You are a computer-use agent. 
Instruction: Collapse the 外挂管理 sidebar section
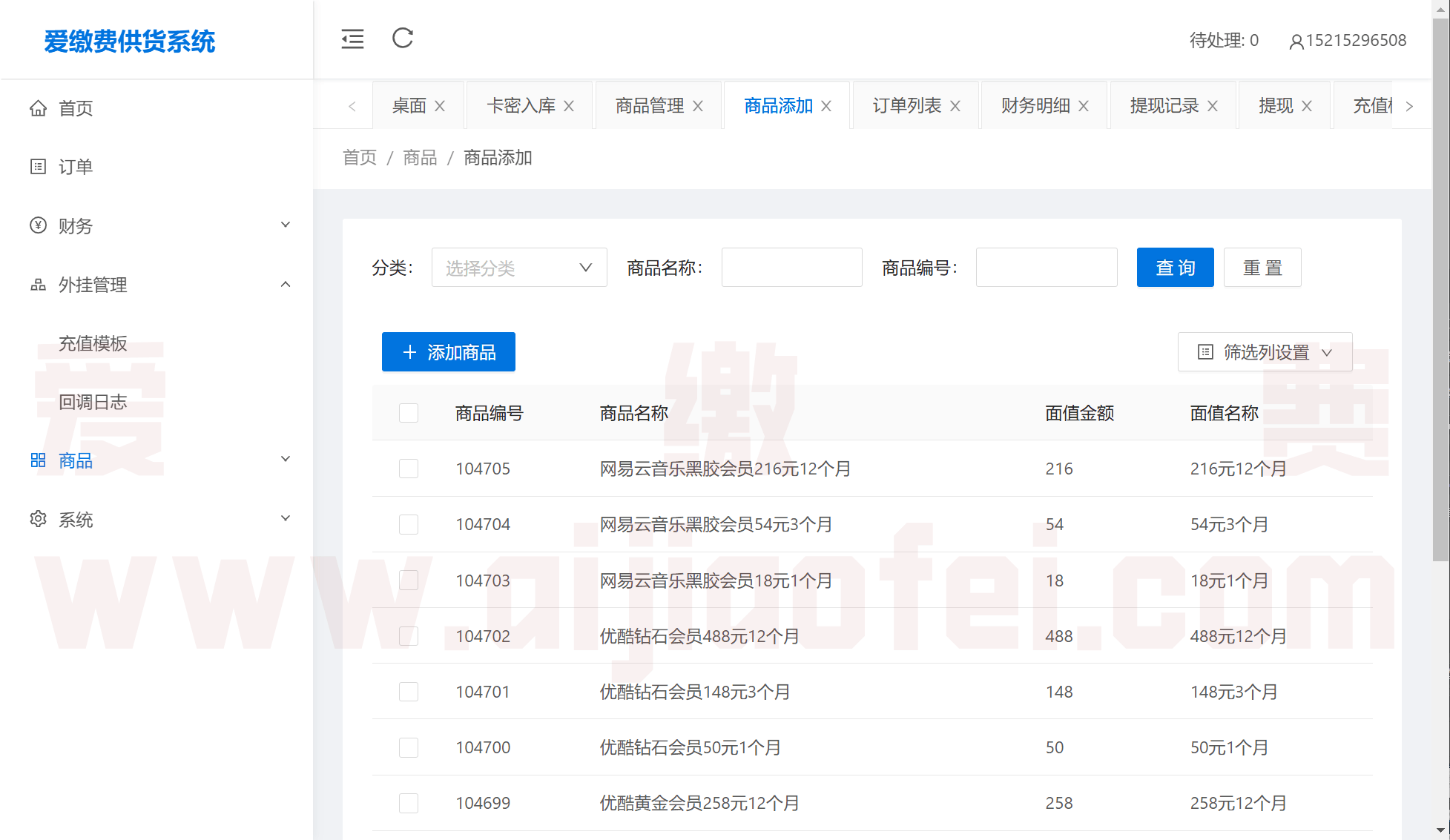click(x=285, y=284)
